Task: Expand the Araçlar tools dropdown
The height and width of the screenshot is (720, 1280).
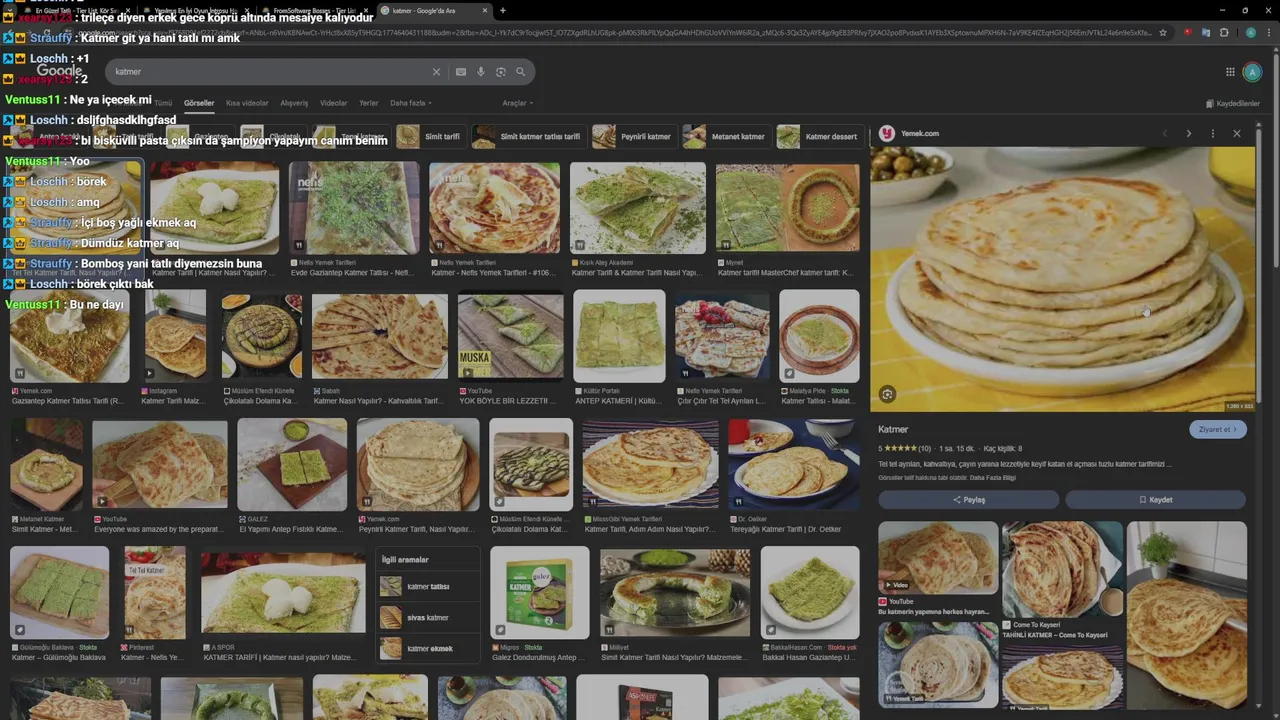Action: (517, 103)
